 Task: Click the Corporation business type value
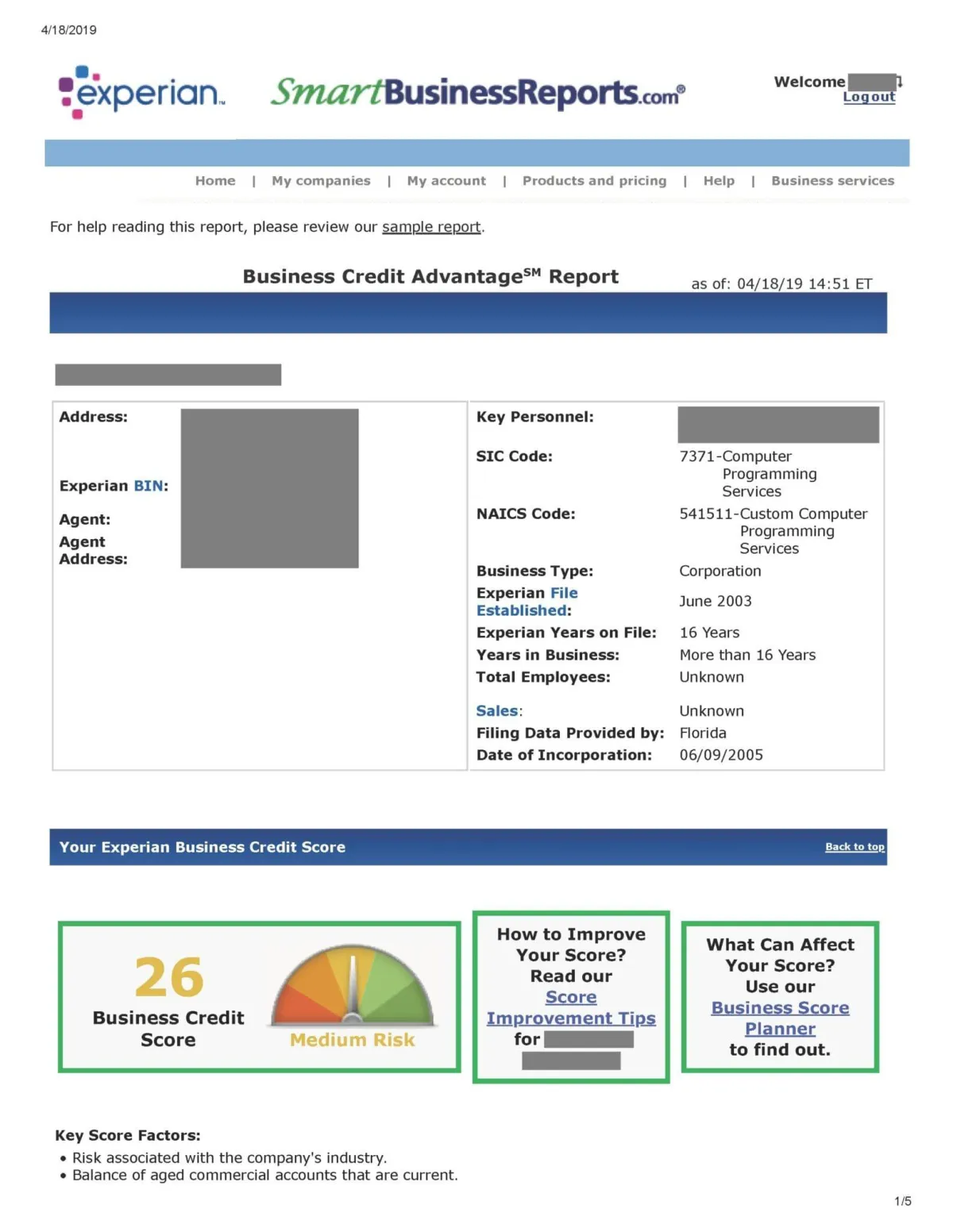pos(720,572)
